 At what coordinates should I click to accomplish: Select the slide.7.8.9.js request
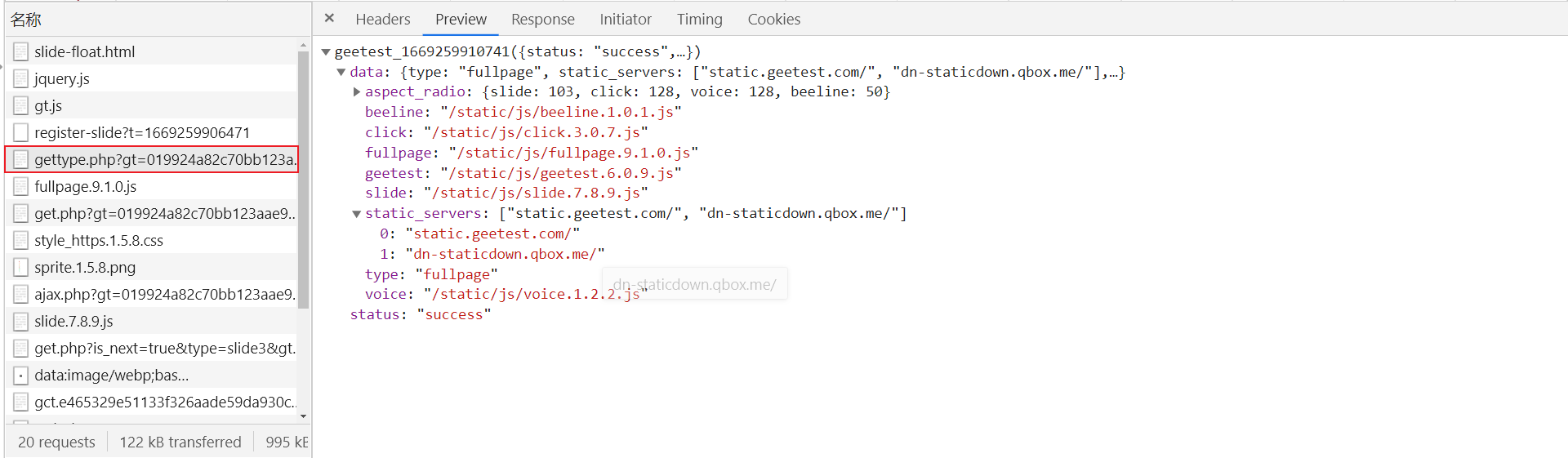[152, 321]
